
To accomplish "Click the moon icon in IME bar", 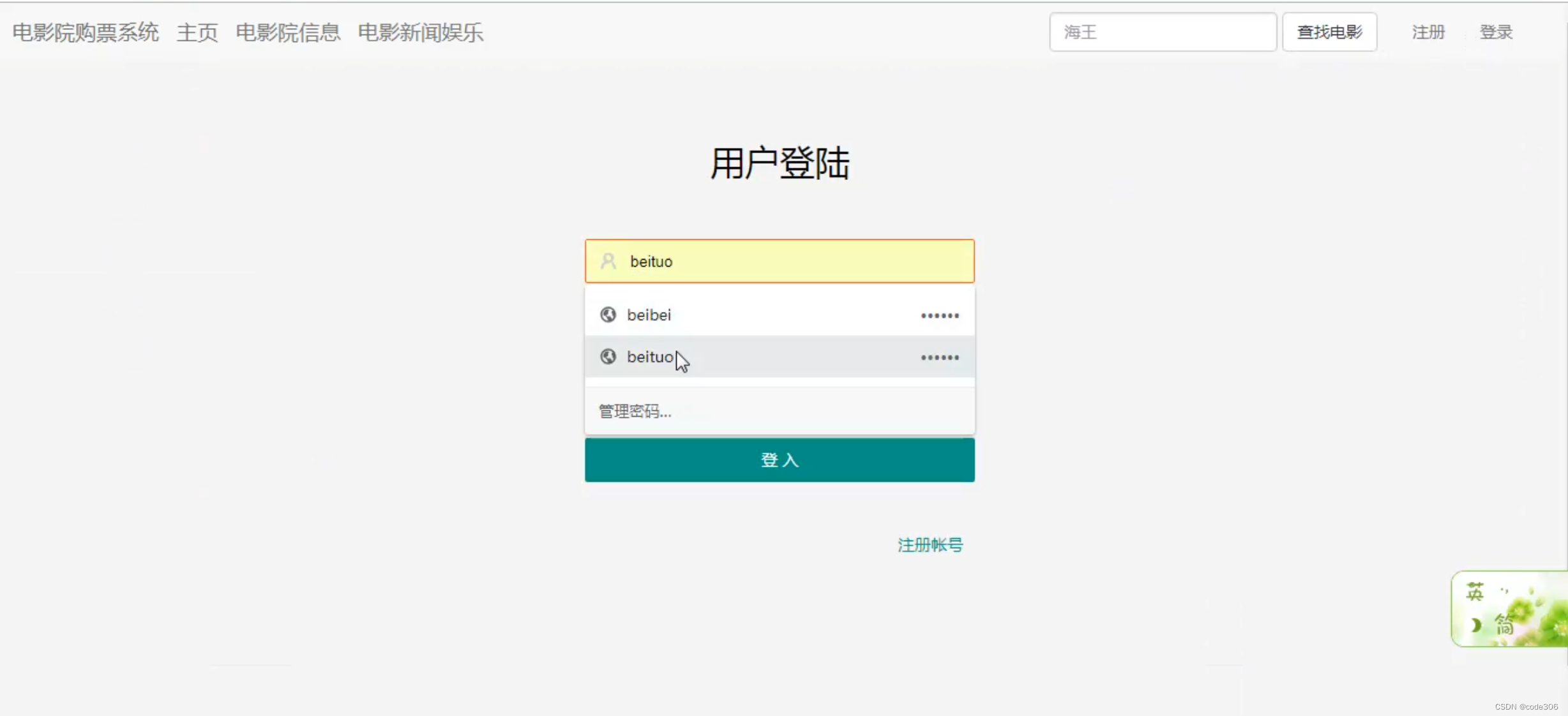I will click(1475, 625).
